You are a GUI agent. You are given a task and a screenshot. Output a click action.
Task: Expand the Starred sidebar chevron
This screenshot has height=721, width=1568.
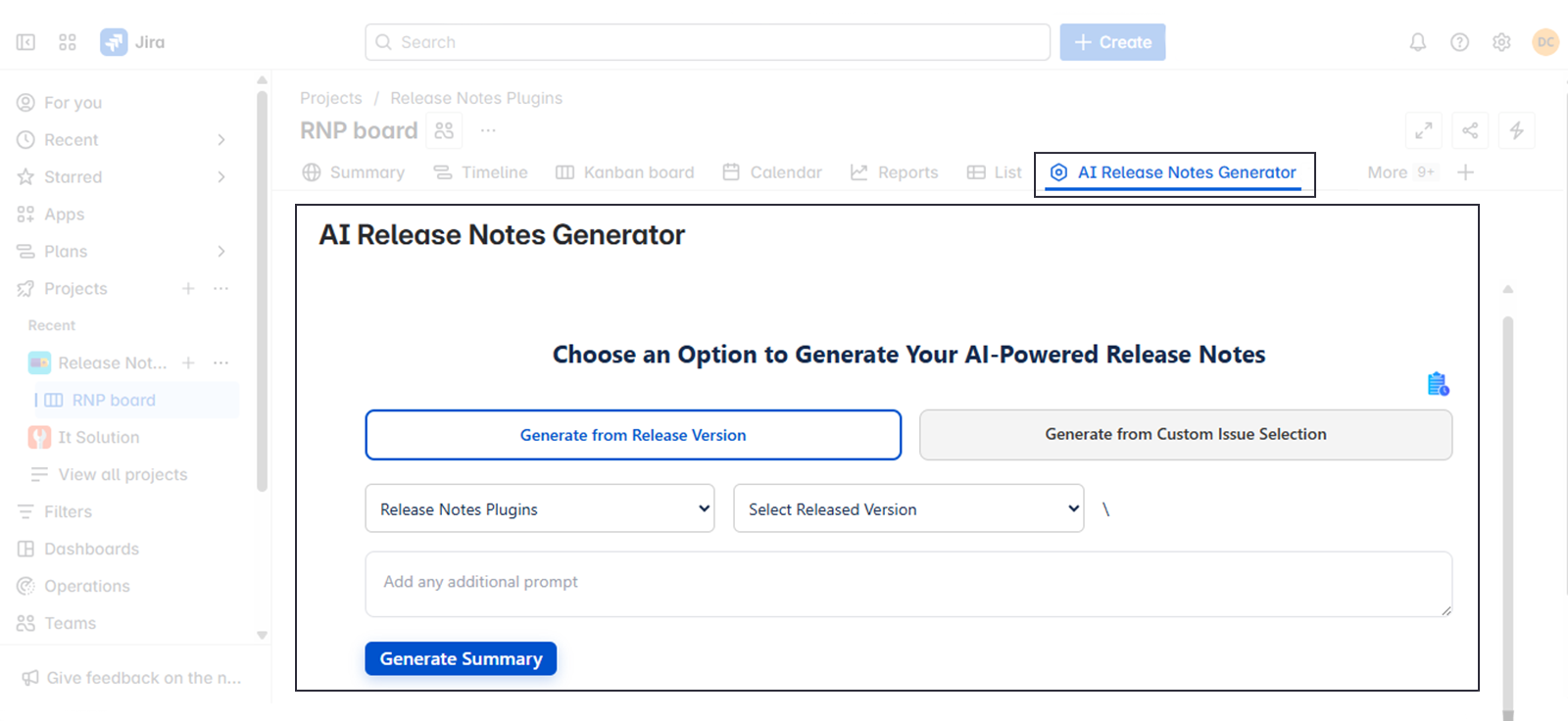pyautogui.click(x=221, y=177)
